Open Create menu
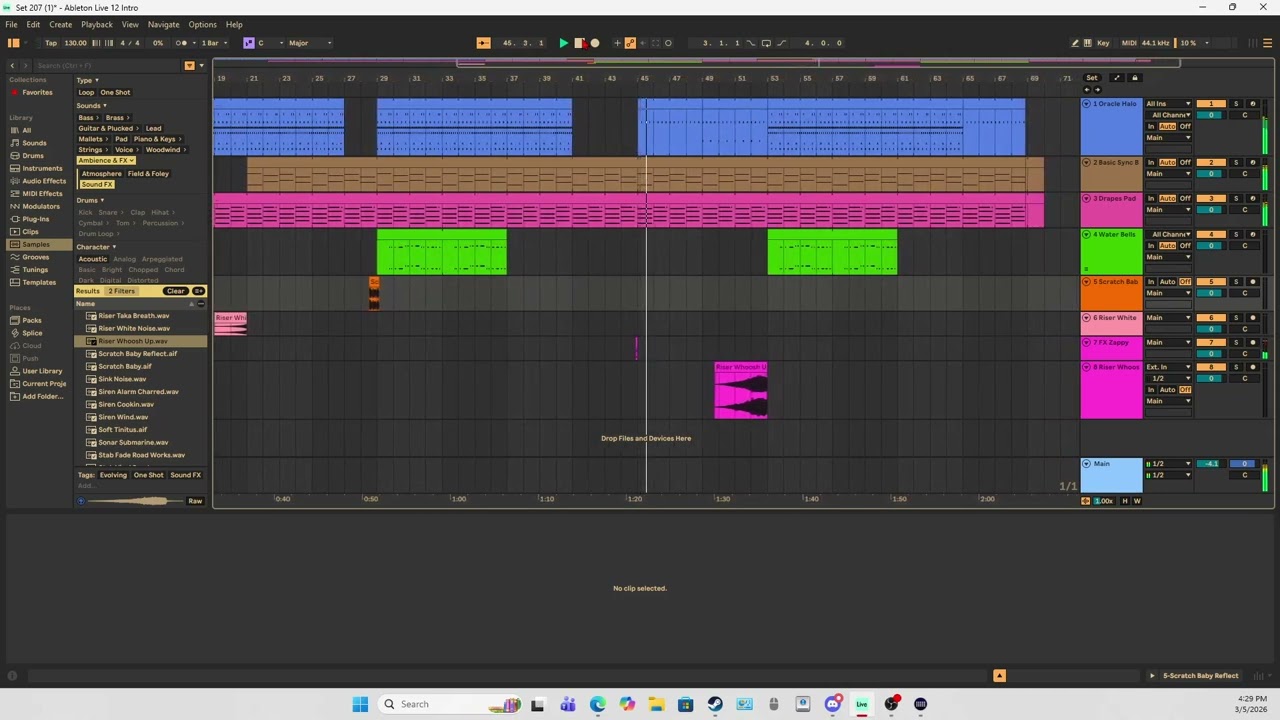Viewport: 1280px width, 720px height. point(60,24)
